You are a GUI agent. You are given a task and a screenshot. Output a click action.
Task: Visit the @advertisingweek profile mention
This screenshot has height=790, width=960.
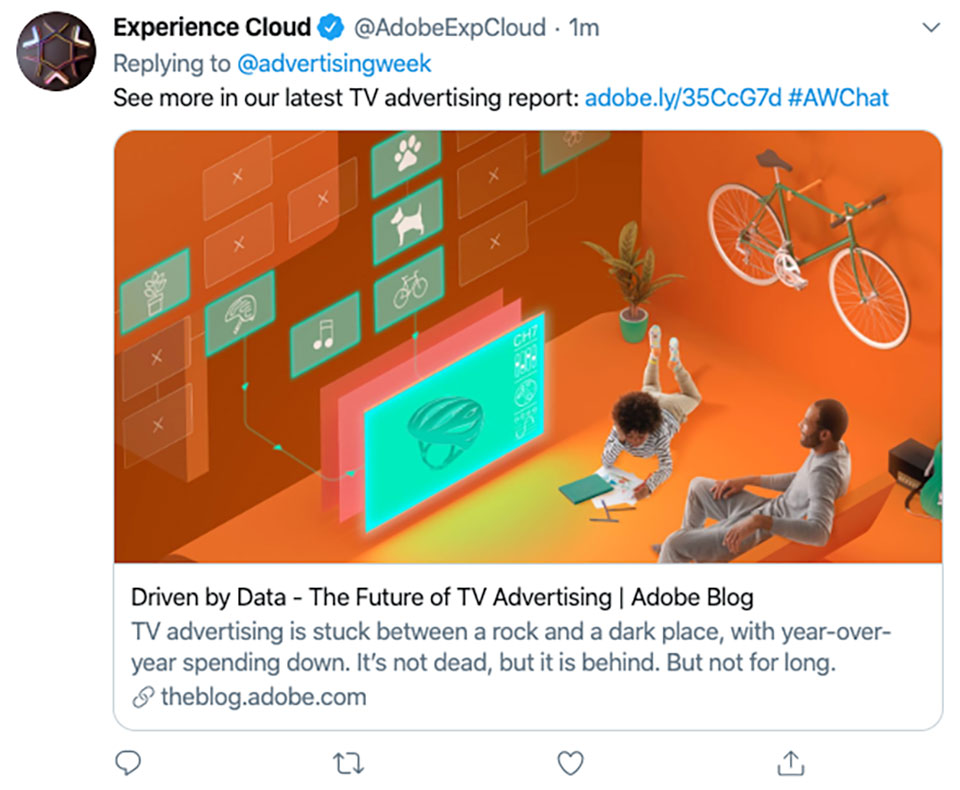[x=334, y=64]
